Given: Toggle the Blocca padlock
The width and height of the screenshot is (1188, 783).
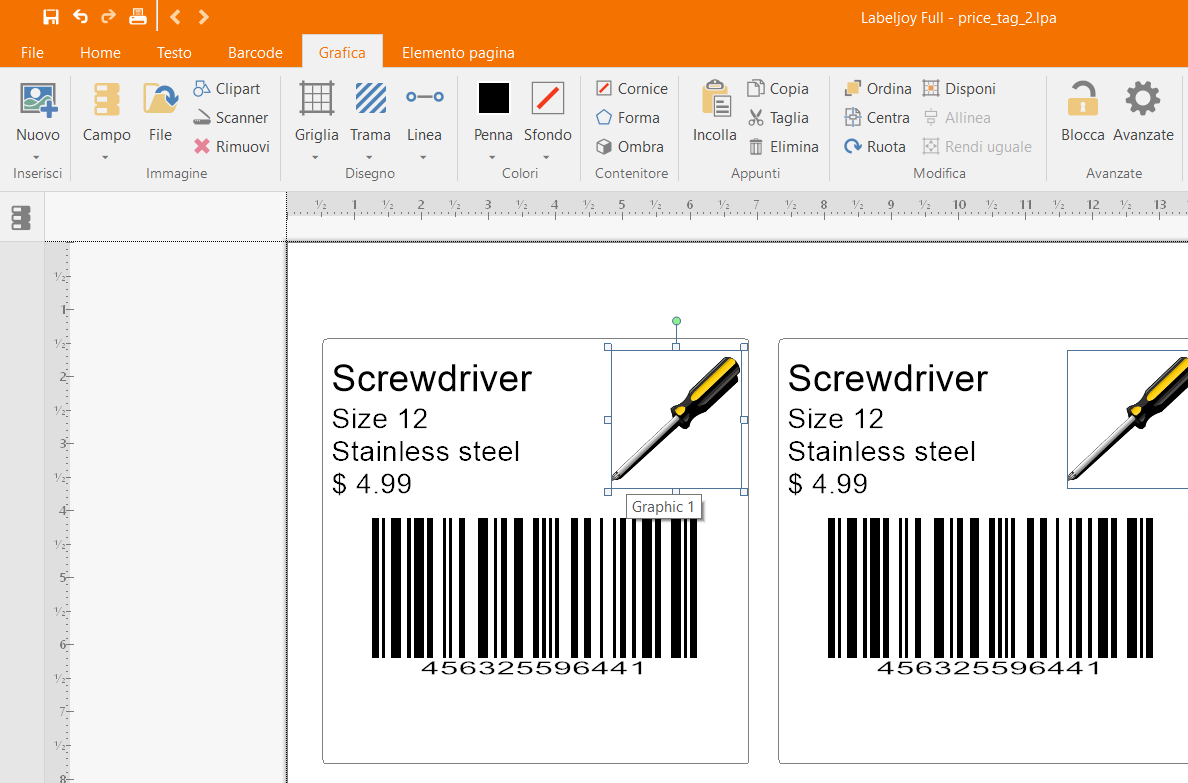Looking at the screenshot, I should pos(1083,112).
